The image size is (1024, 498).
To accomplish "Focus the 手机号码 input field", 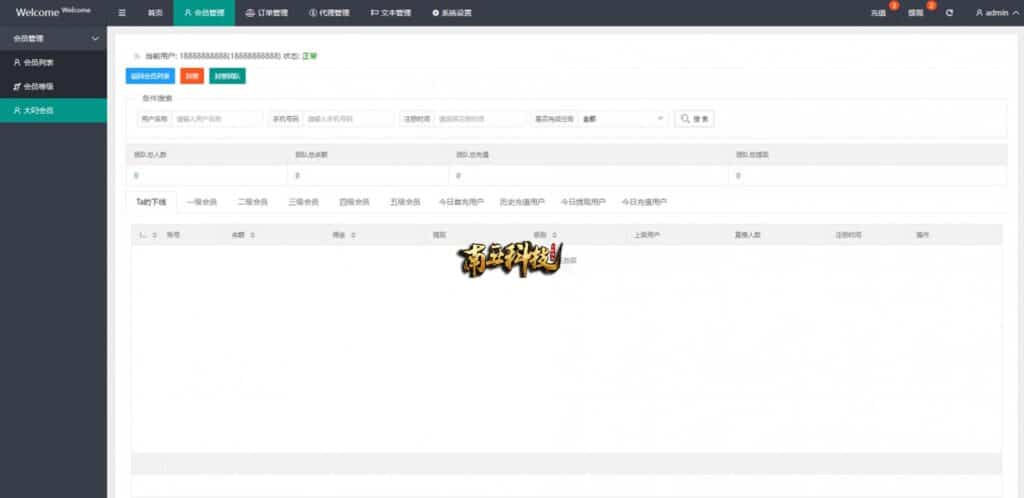I will [348, 119].
